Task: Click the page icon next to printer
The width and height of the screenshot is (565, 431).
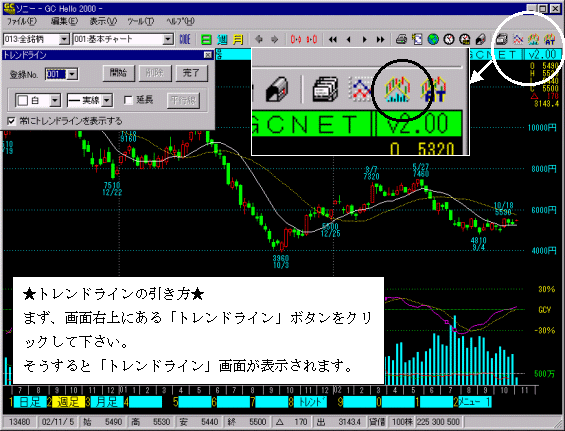Action: click(417, 39)
